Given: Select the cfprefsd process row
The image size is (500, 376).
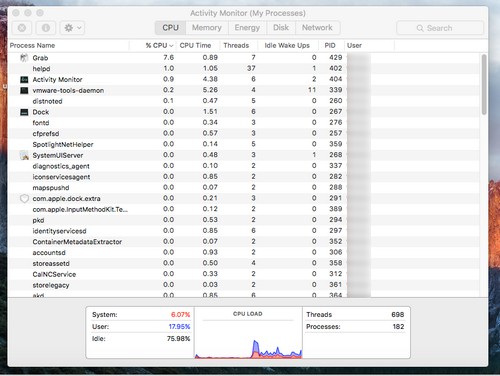Looking at the screenshot, I should click(x=244, y=133).
